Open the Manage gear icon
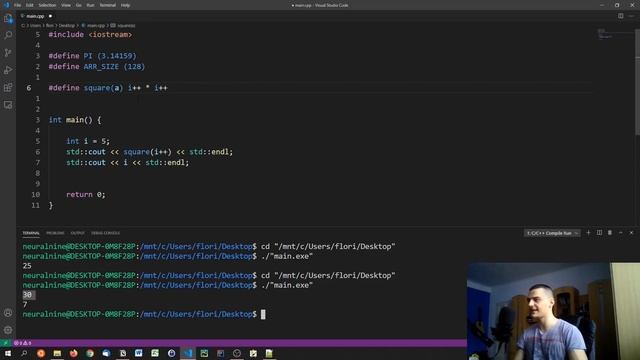640x360 pixels. 8,330
